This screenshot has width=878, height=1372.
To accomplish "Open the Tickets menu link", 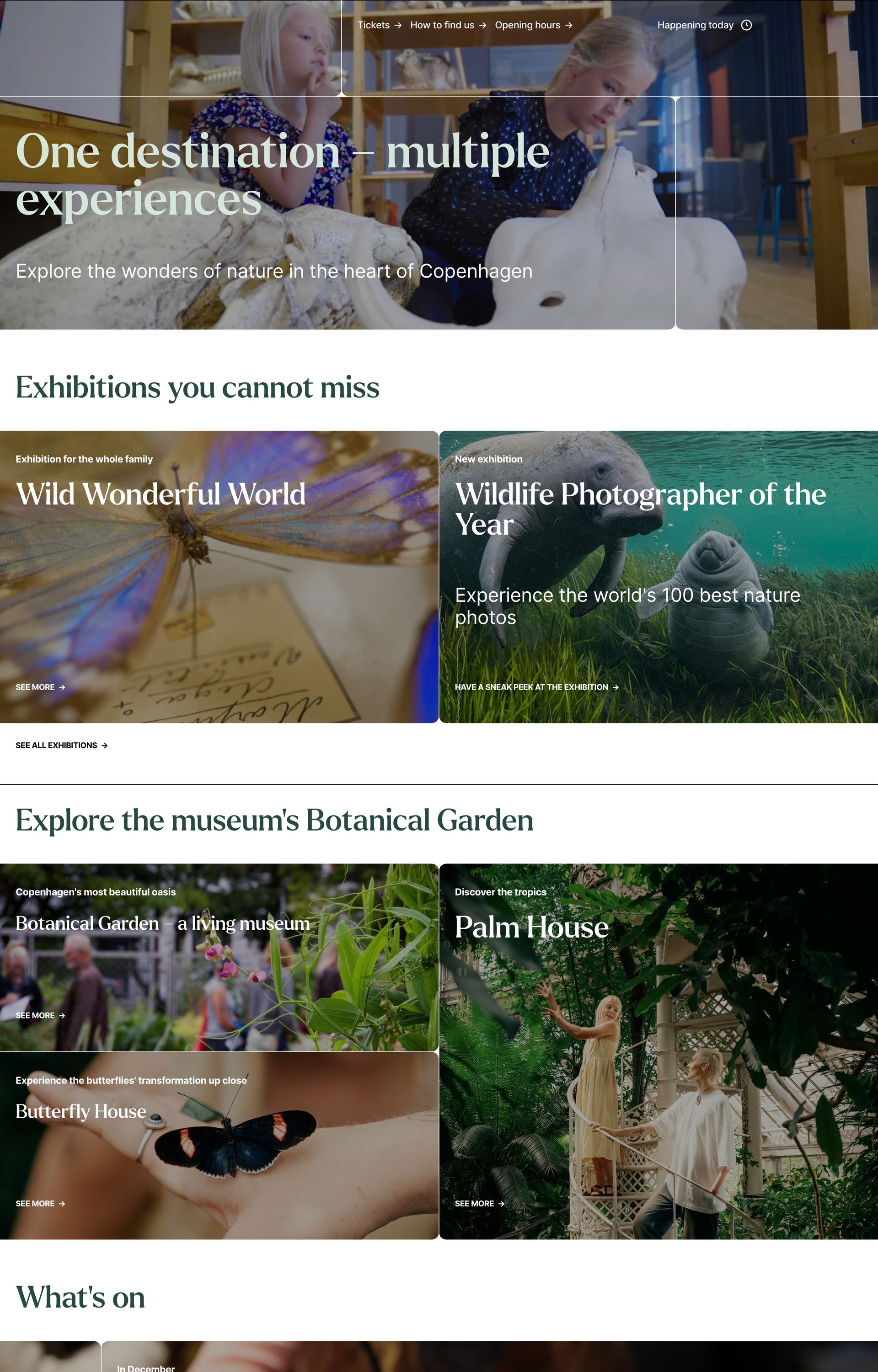I will (374, 25).
